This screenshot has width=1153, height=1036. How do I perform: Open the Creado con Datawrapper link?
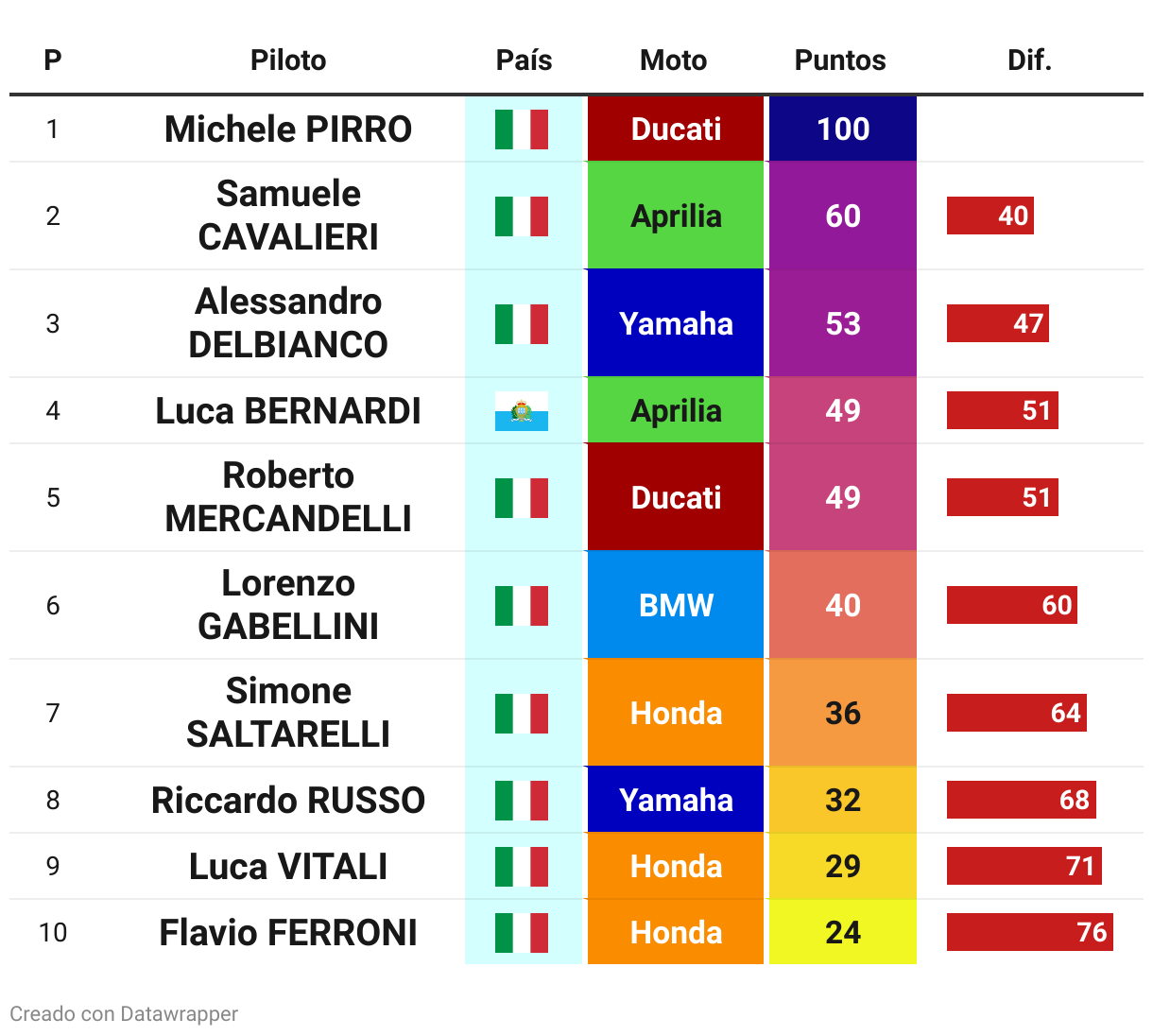click(124, 1014)
